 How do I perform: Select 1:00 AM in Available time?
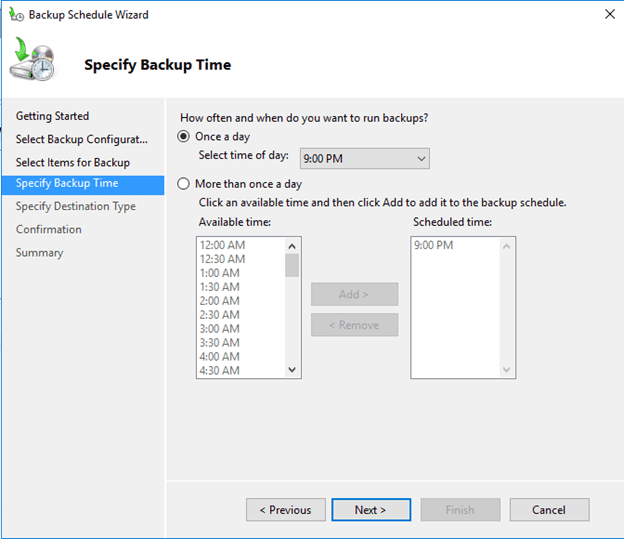pyautogui.click(x=220, y=273)
